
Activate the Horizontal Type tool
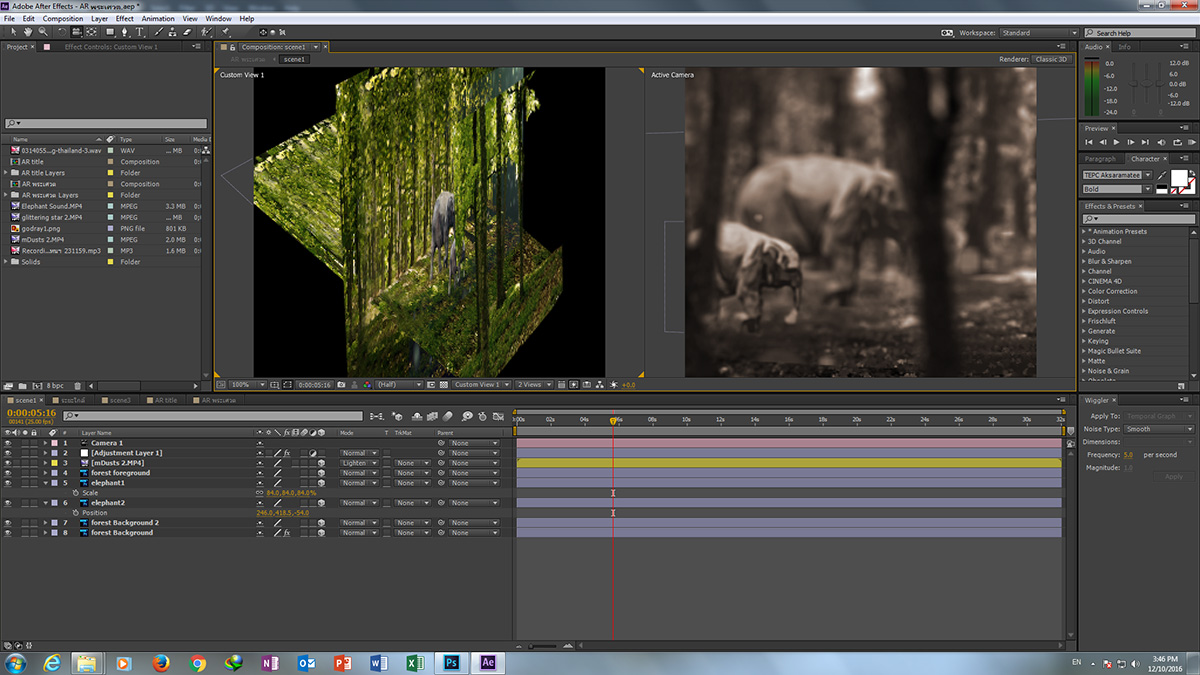tap(140, 32)
